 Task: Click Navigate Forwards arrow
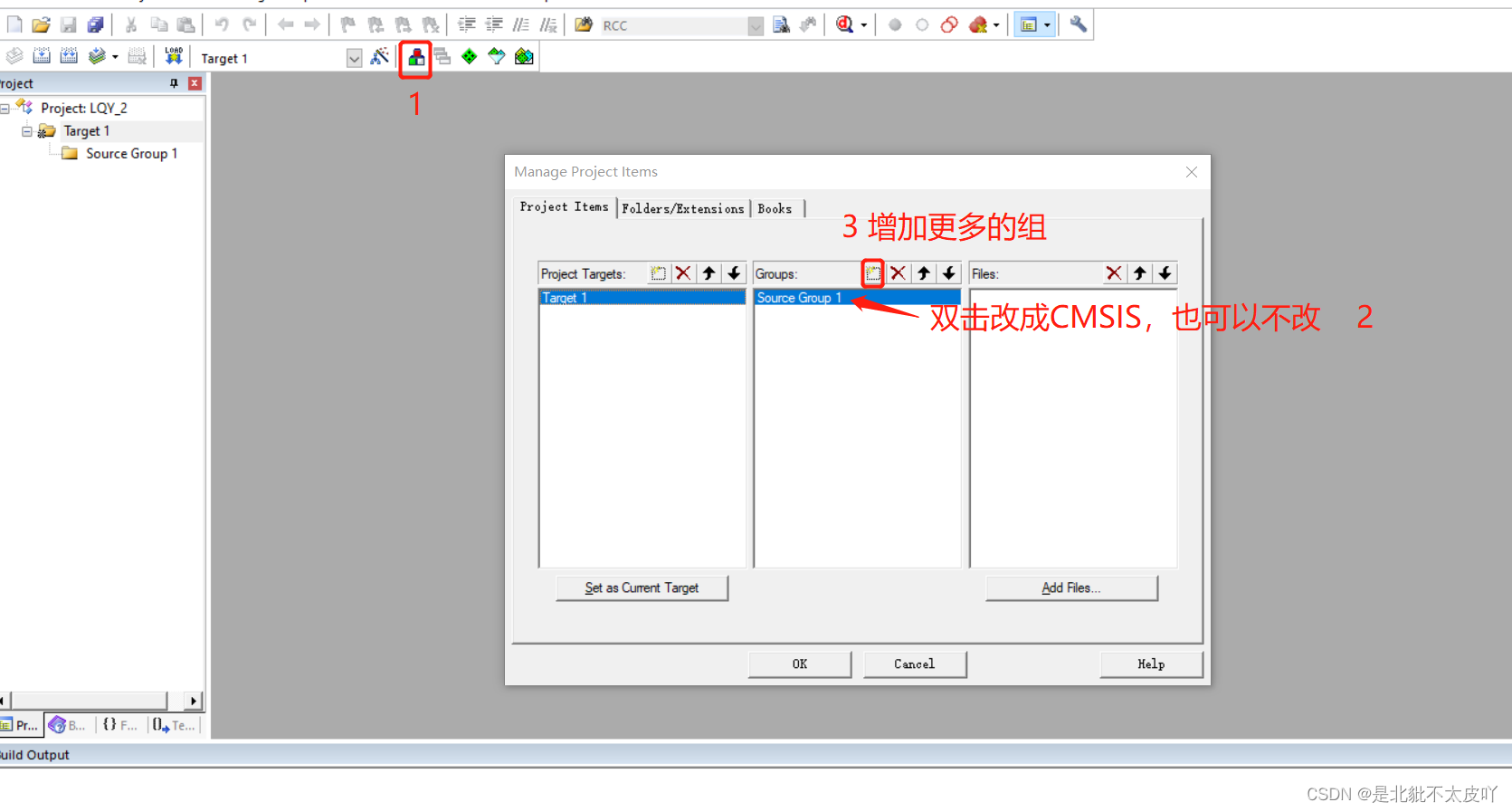coord(312,24)
